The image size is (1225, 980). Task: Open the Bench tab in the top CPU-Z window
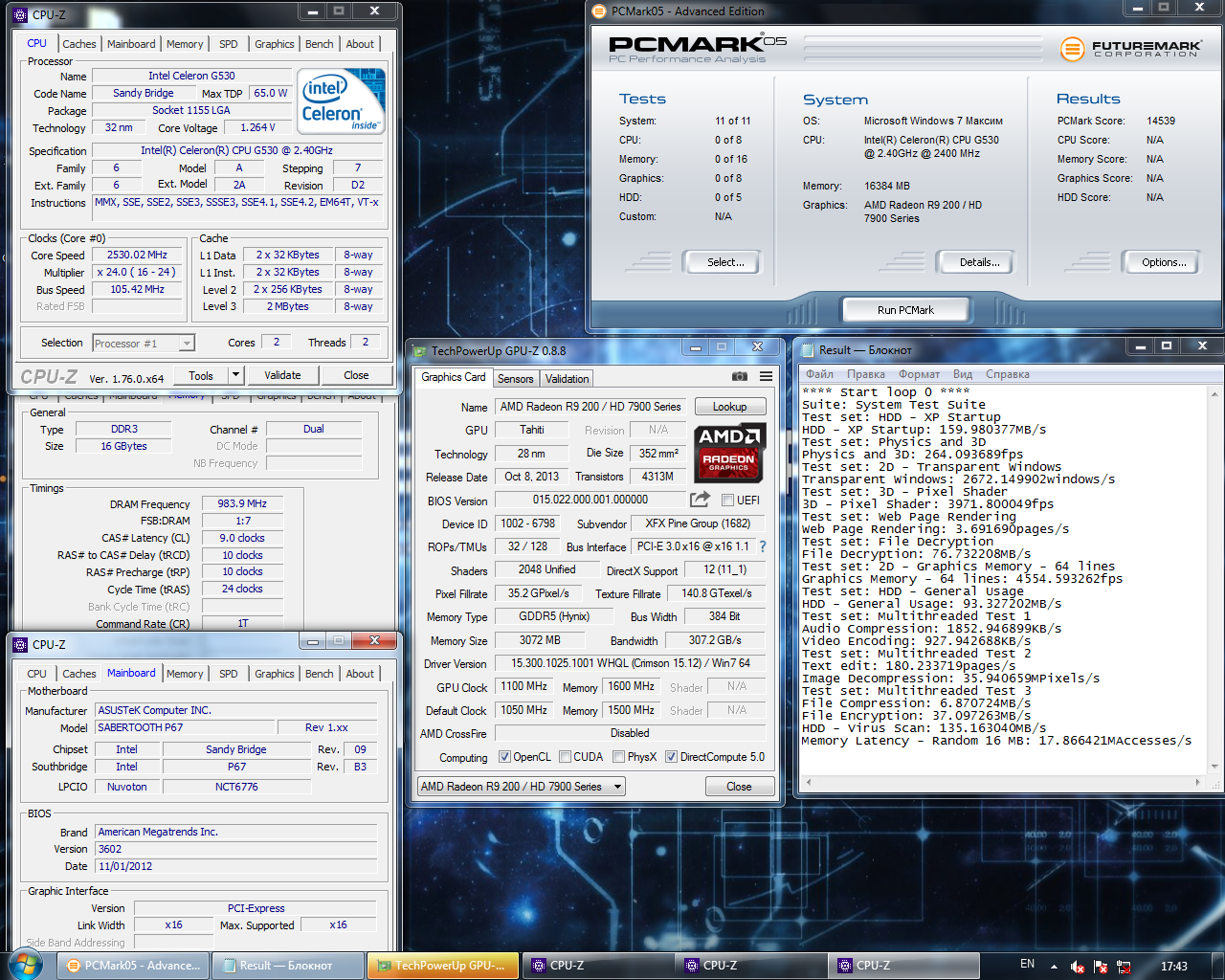coord(319,44)
